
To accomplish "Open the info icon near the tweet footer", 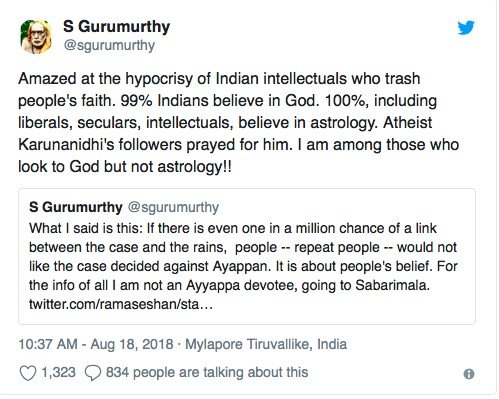I will [469, 374].
